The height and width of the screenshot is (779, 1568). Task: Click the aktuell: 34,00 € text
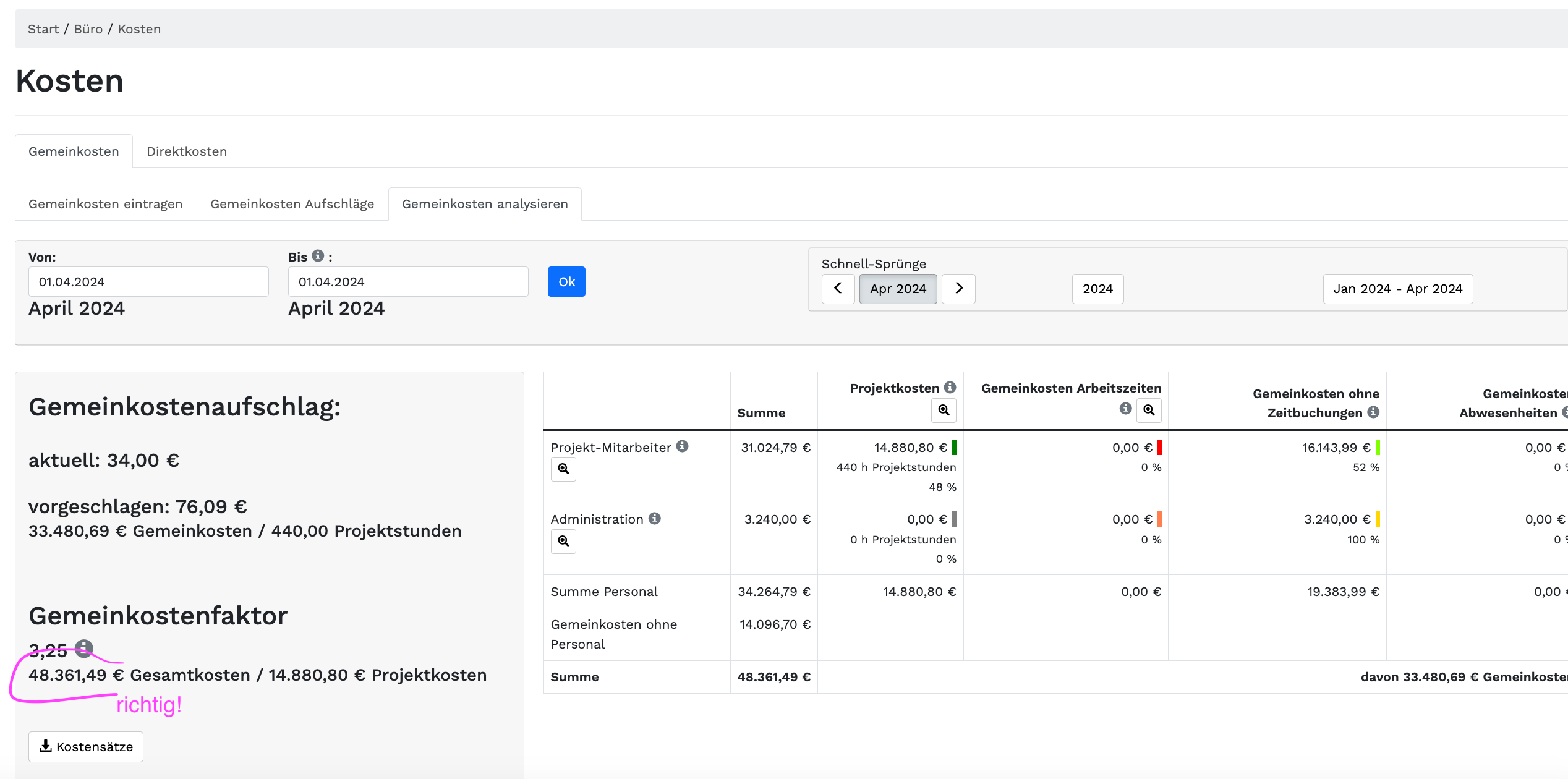[x=104, y=460]
